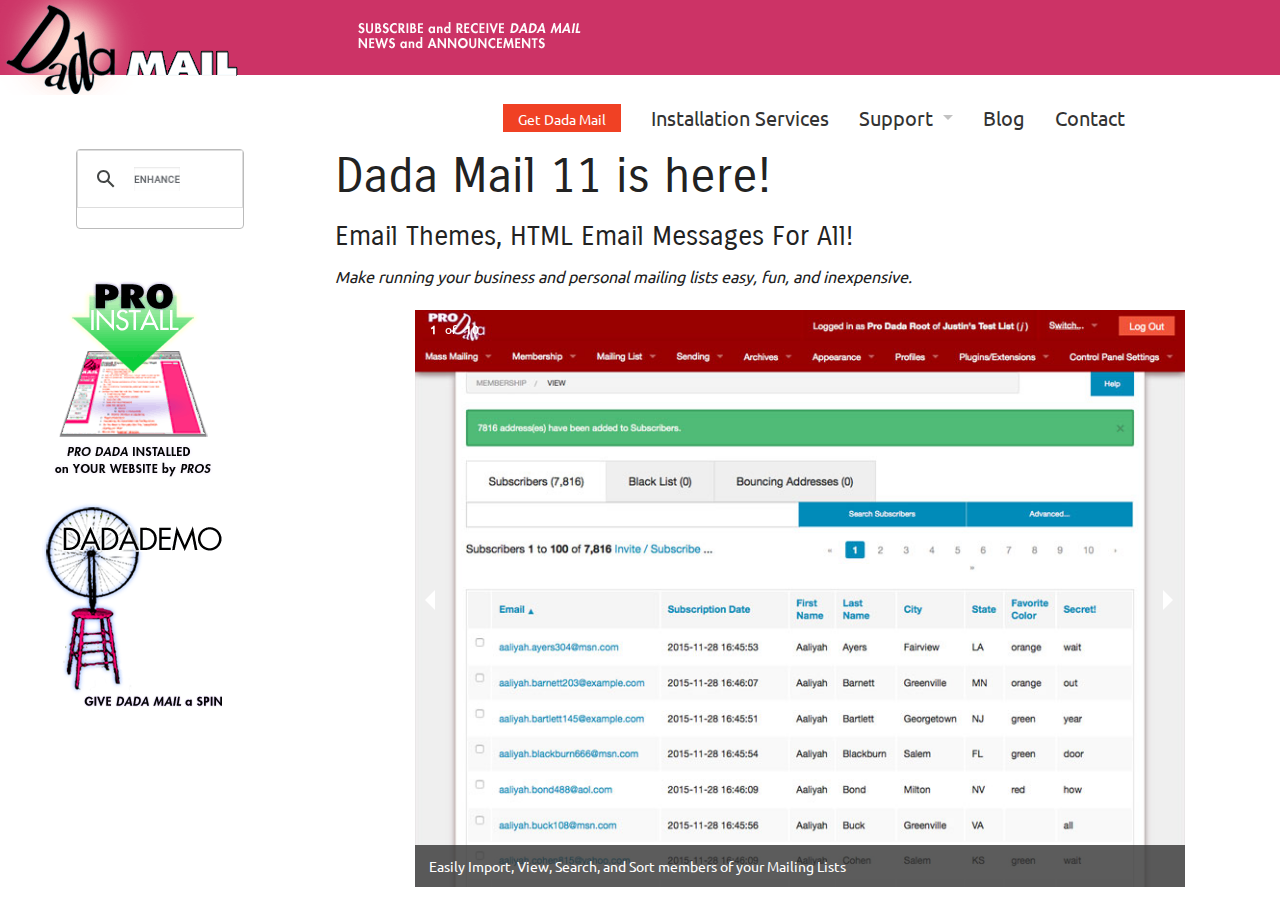Click the search magnifier icon
This screenshot has height=900, width=1280.
click(105, 179)
